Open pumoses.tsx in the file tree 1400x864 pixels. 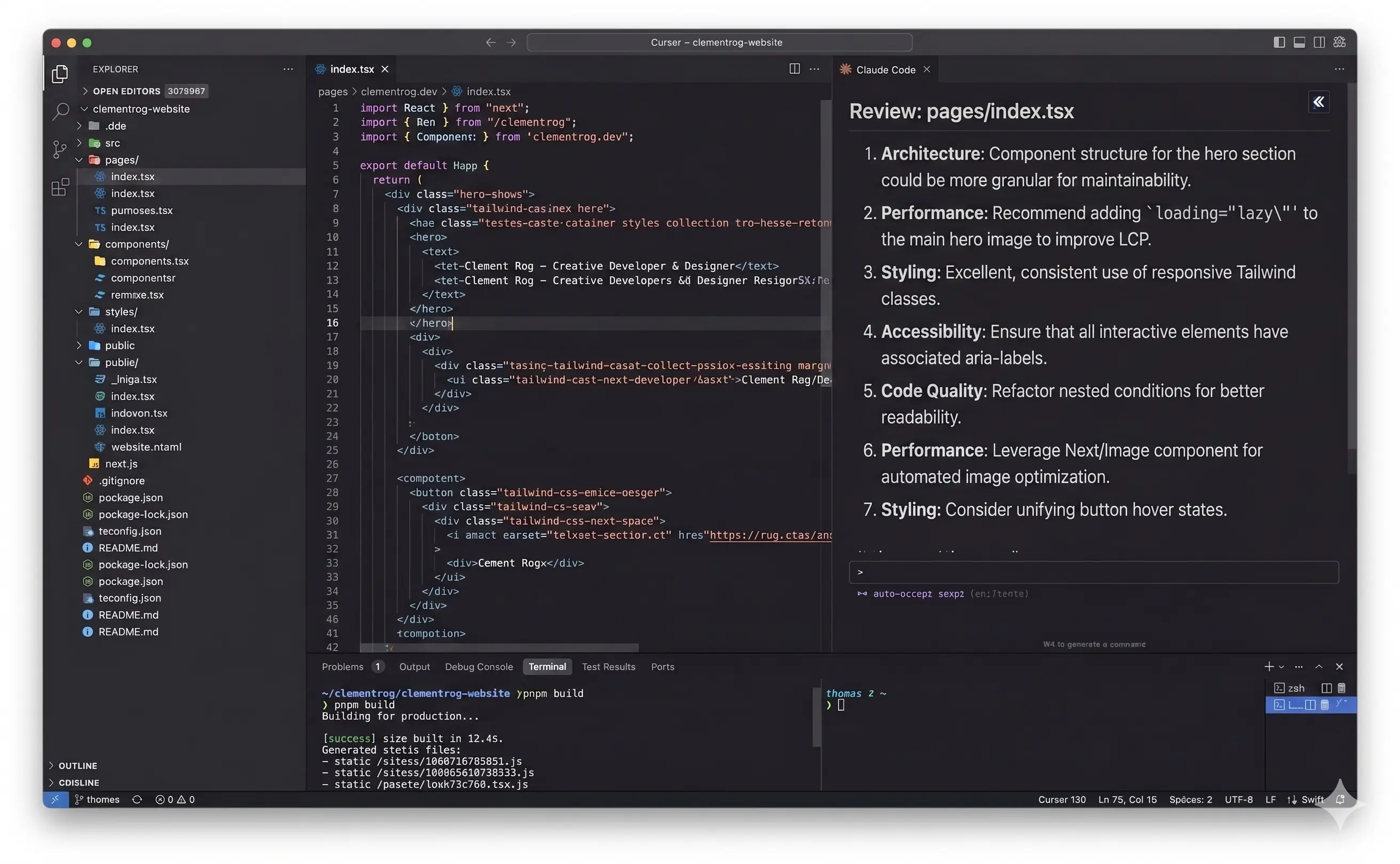point(142,210)
